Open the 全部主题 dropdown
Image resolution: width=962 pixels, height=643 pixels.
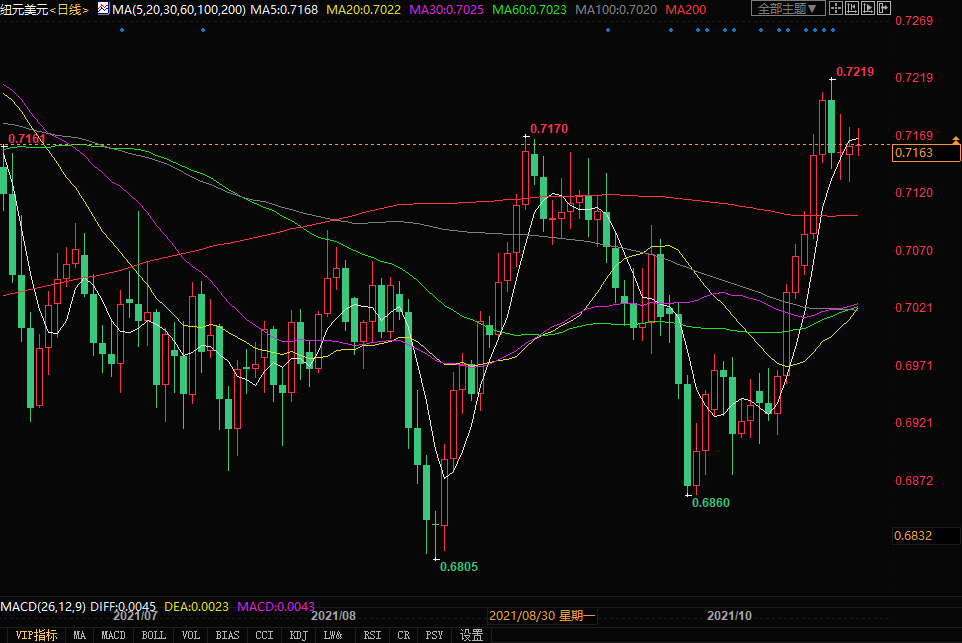click(x=786, y=8)
